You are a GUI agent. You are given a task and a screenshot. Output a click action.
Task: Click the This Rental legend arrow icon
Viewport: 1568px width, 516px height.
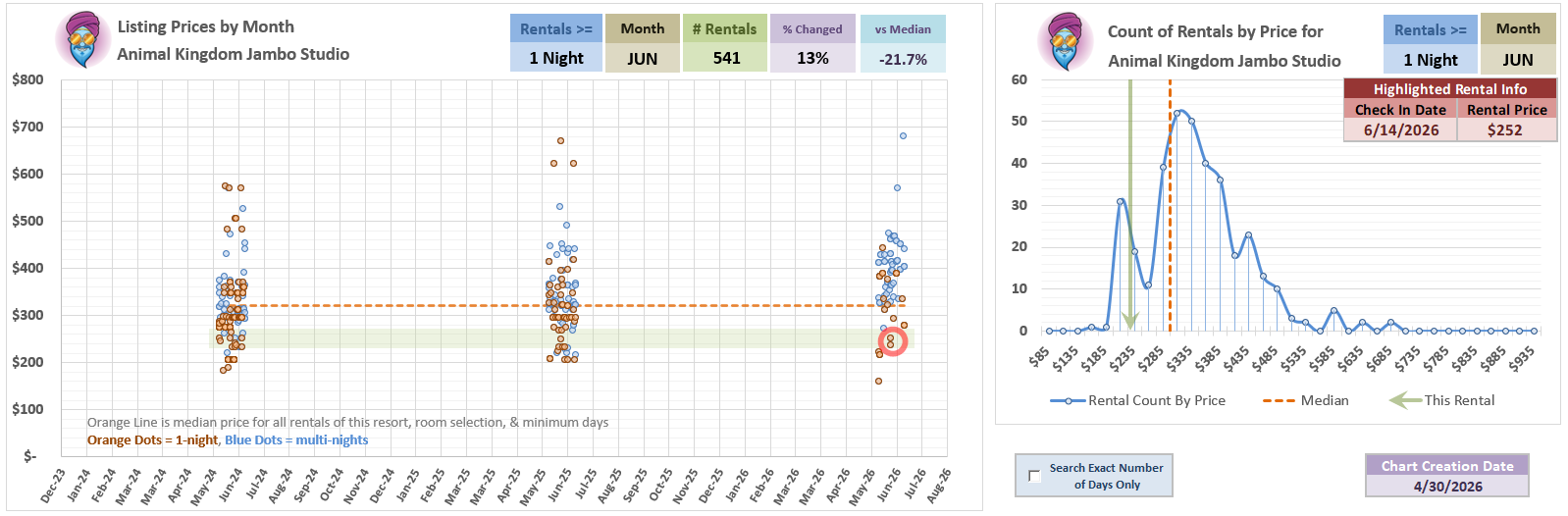(x=1405, y=400)
